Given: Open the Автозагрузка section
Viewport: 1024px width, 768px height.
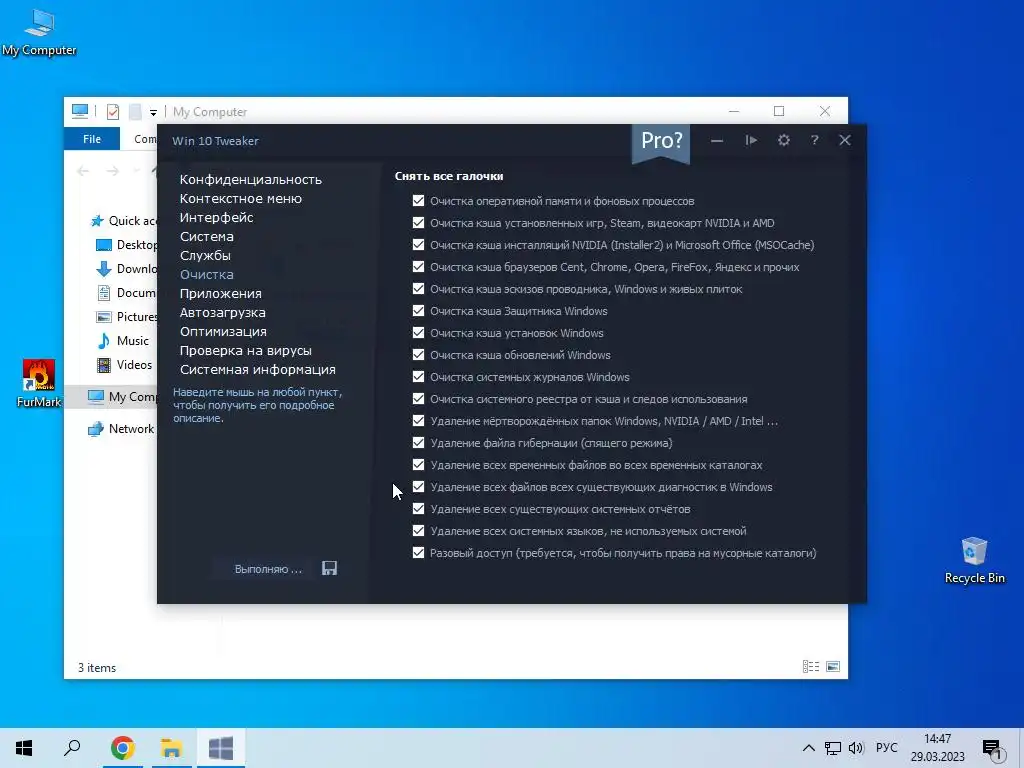Looking at the screenshot, I should (x=223, y=312).
